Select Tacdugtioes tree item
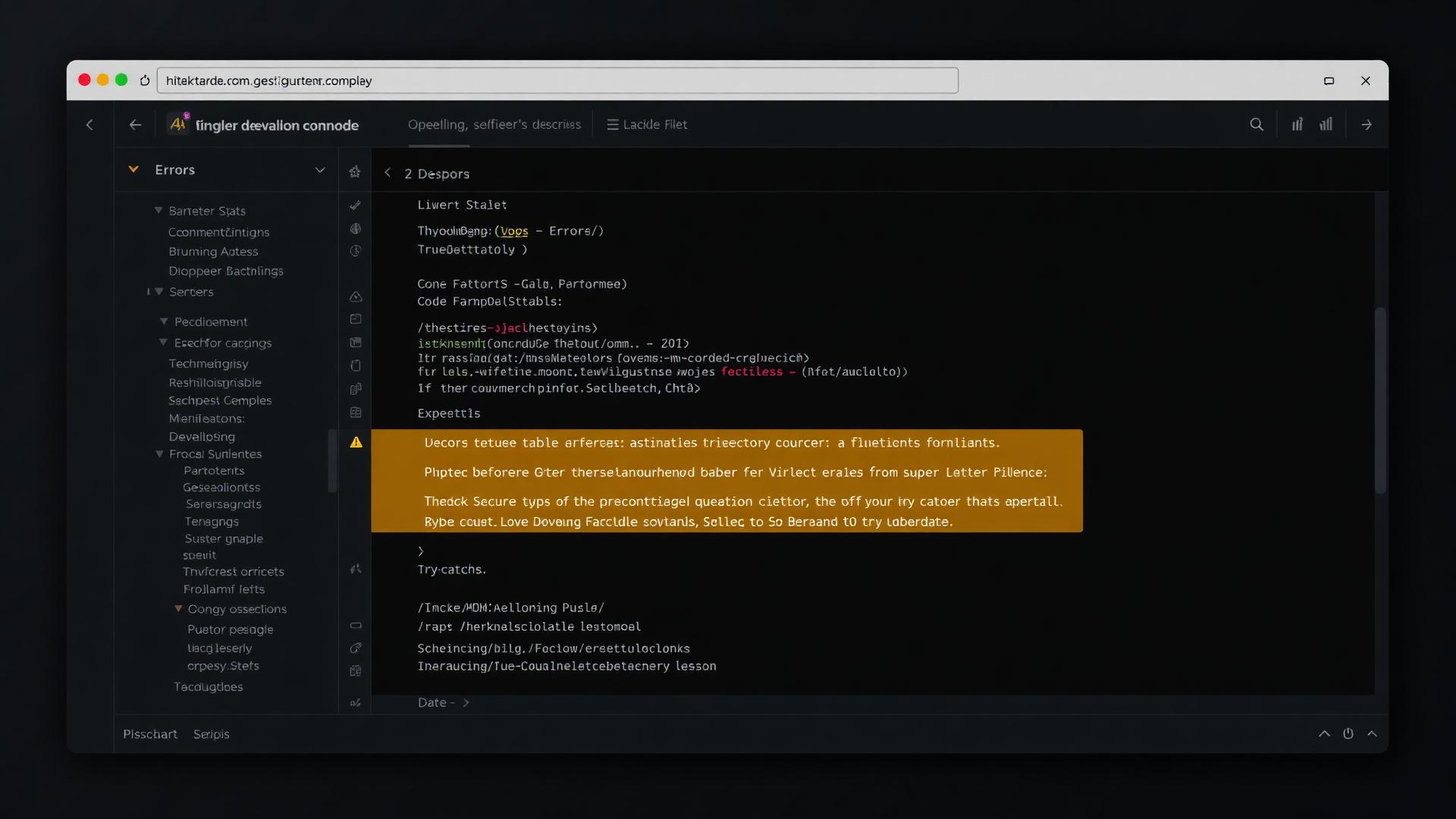This screenshot has width=1456, height=819. click(209, 687)
